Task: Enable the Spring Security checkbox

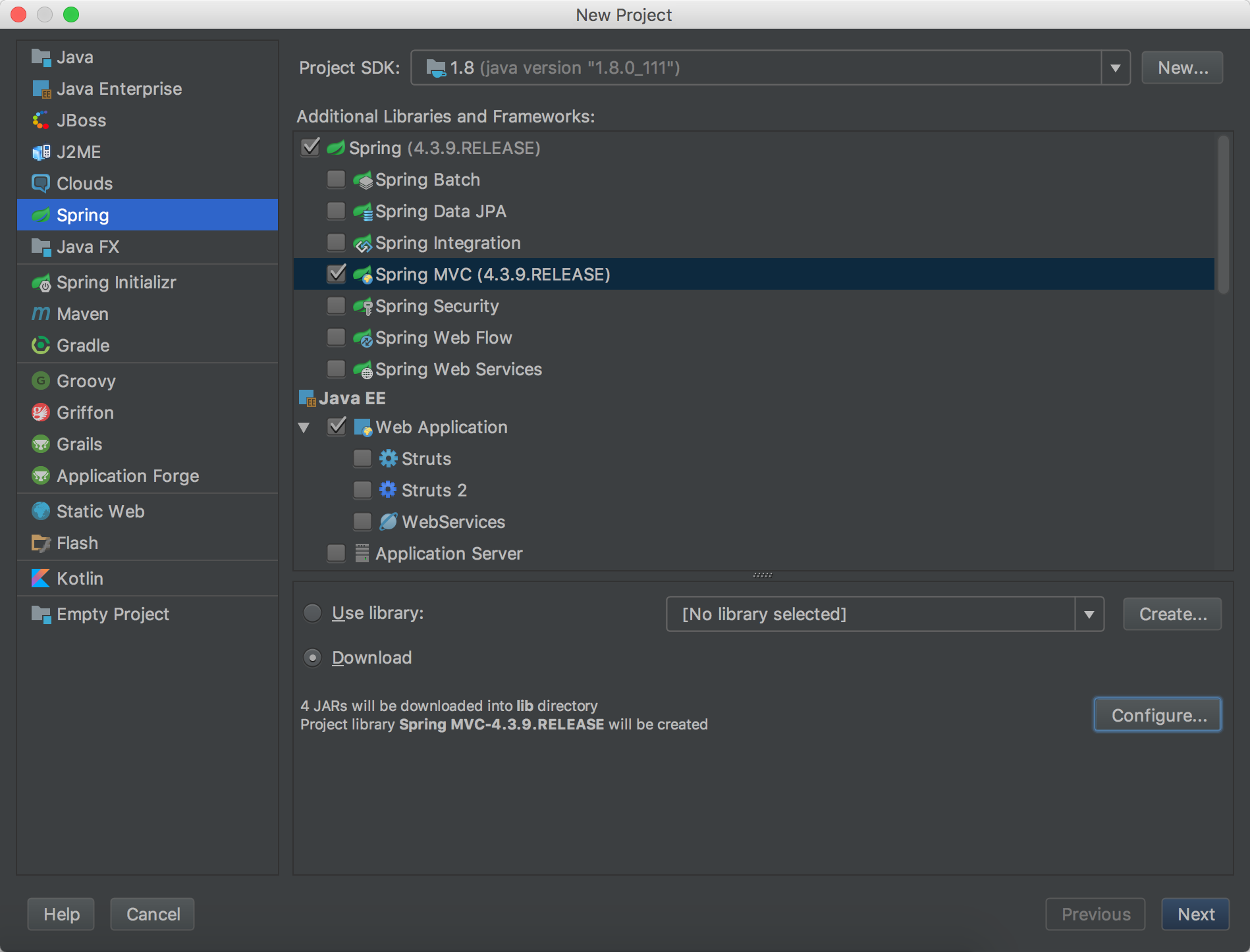Action: [337, 305]
